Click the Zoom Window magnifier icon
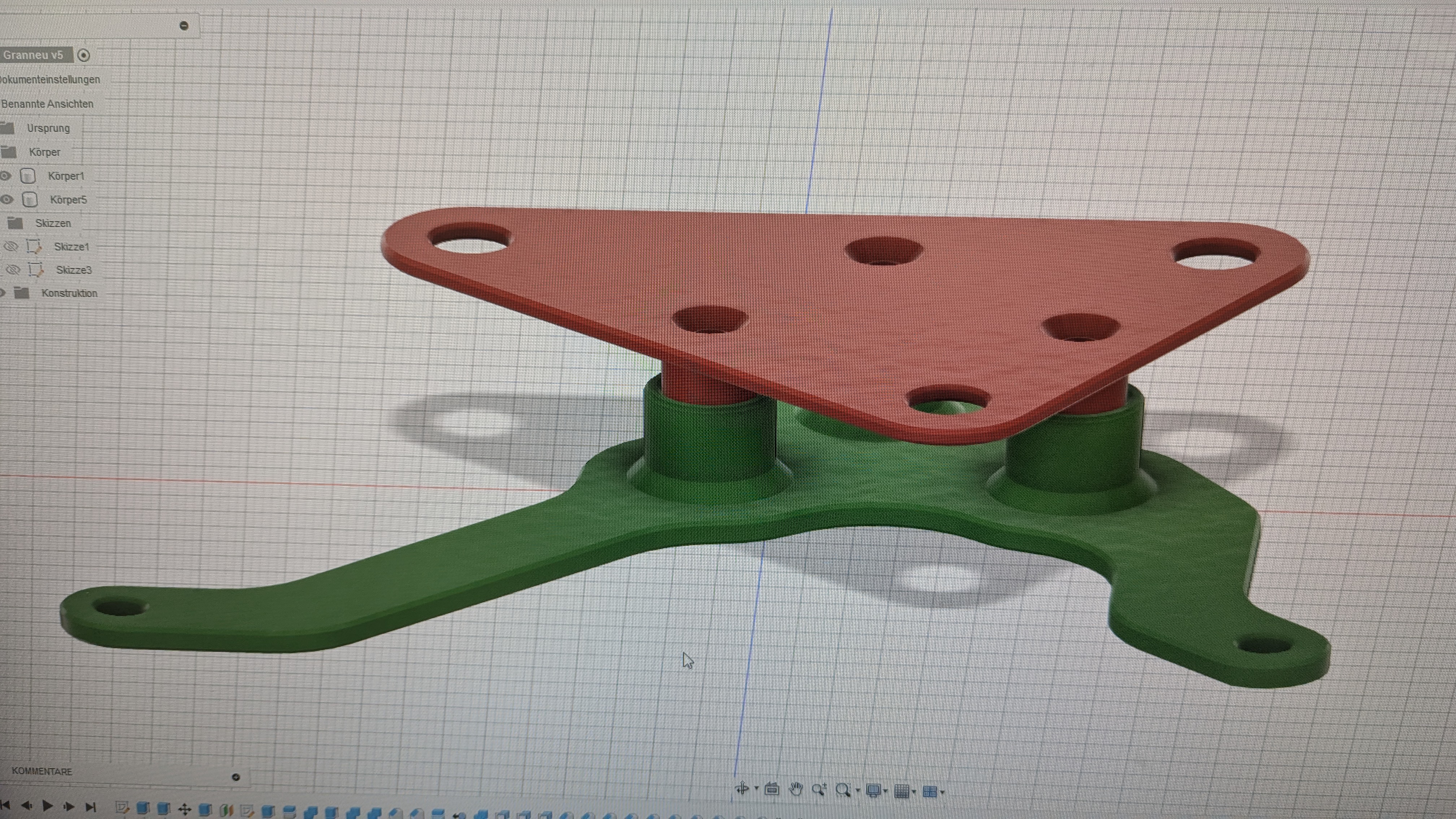Image resolution: width=1456 pixels, height=819 pixels. [843, 790]
